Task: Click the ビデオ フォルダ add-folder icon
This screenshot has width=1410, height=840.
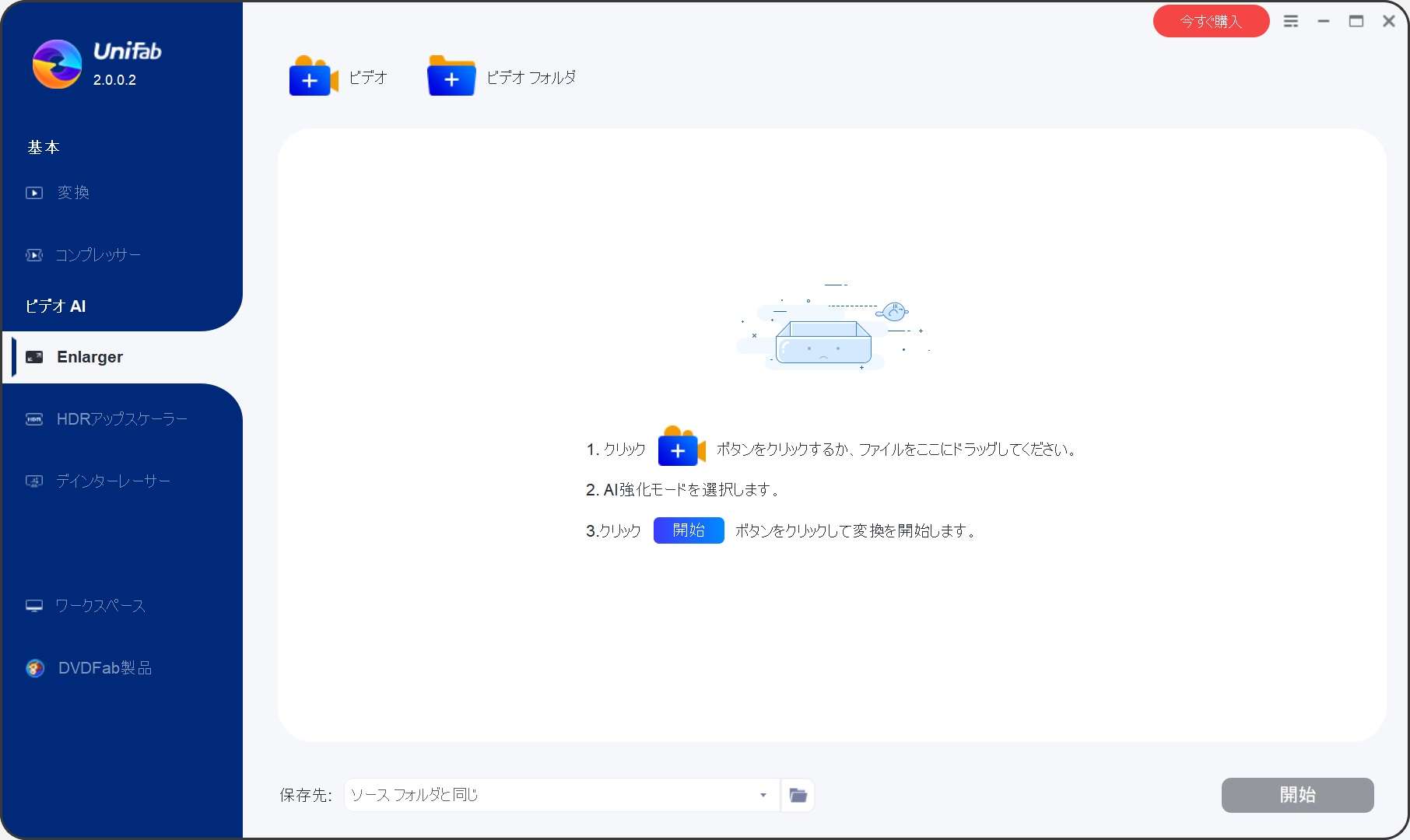Action: [451, 75]
